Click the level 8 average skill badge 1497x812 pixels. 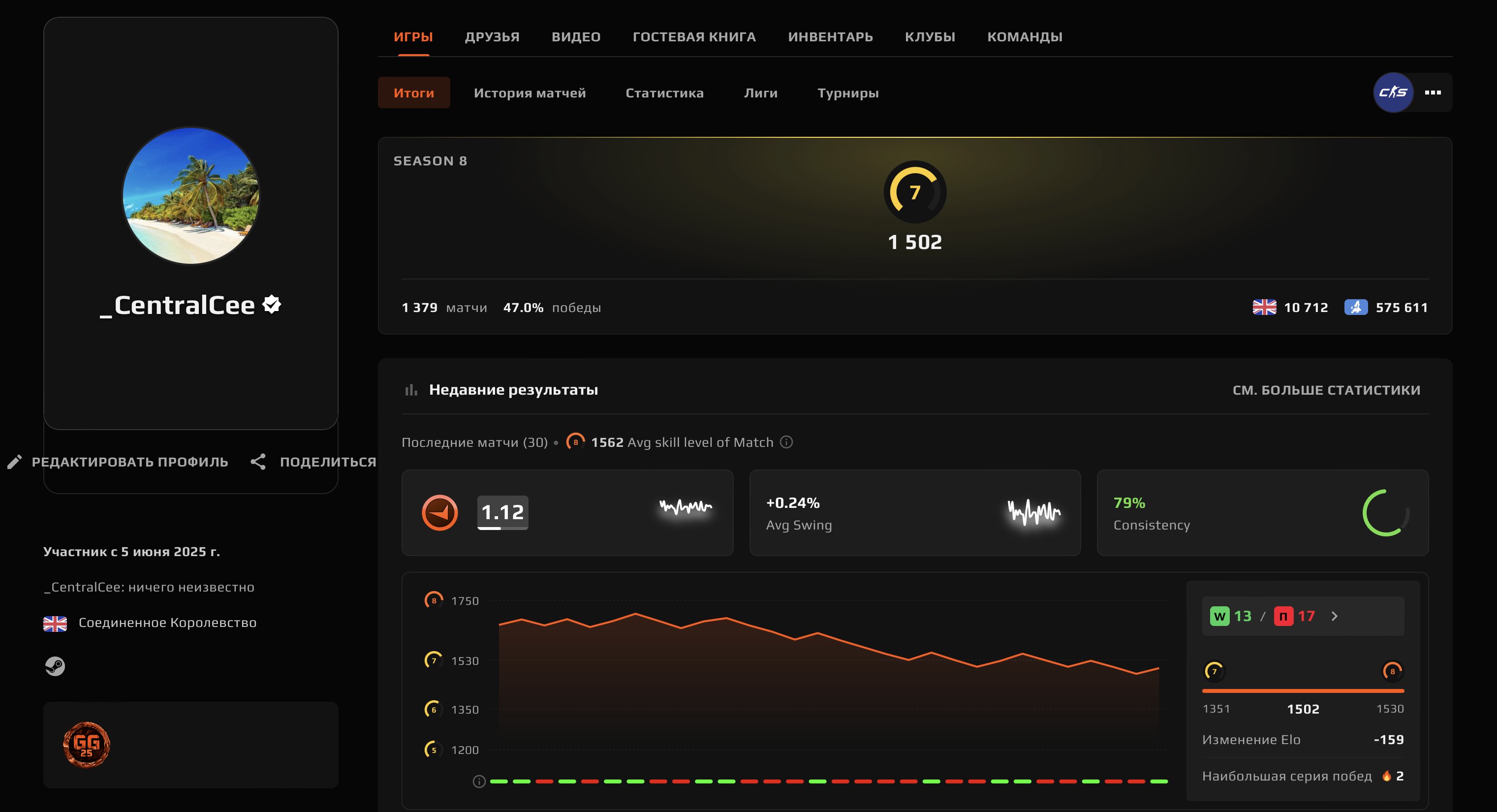click(x=575, y=442)
